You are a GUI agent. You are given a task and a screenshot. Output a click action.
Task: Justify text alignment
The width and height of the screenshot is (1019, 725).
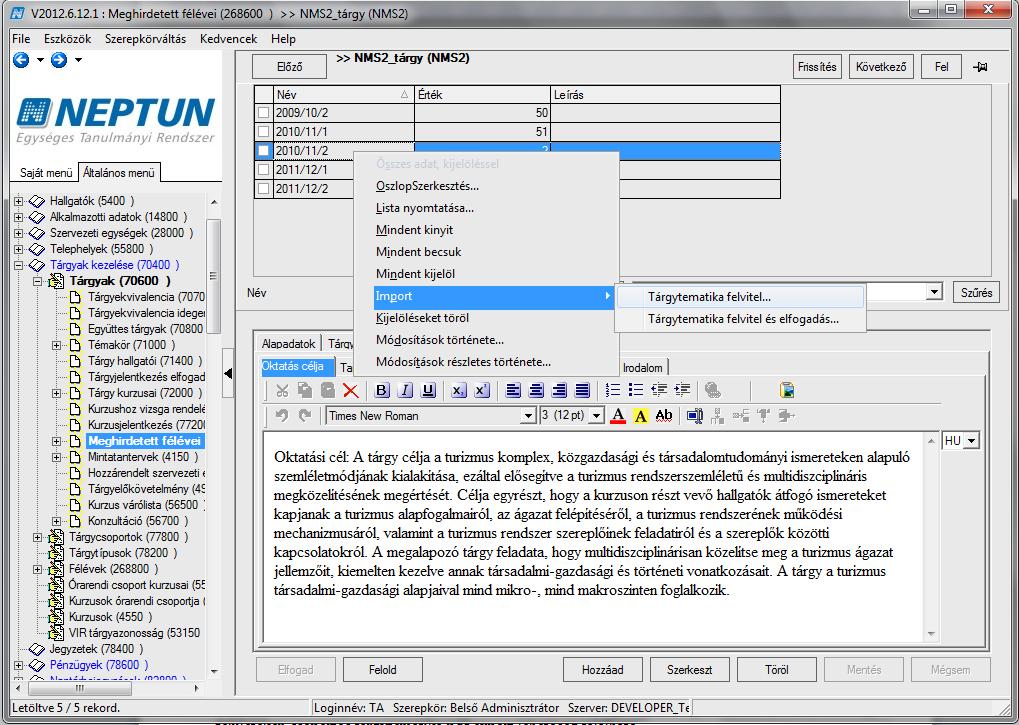point(582,390)
